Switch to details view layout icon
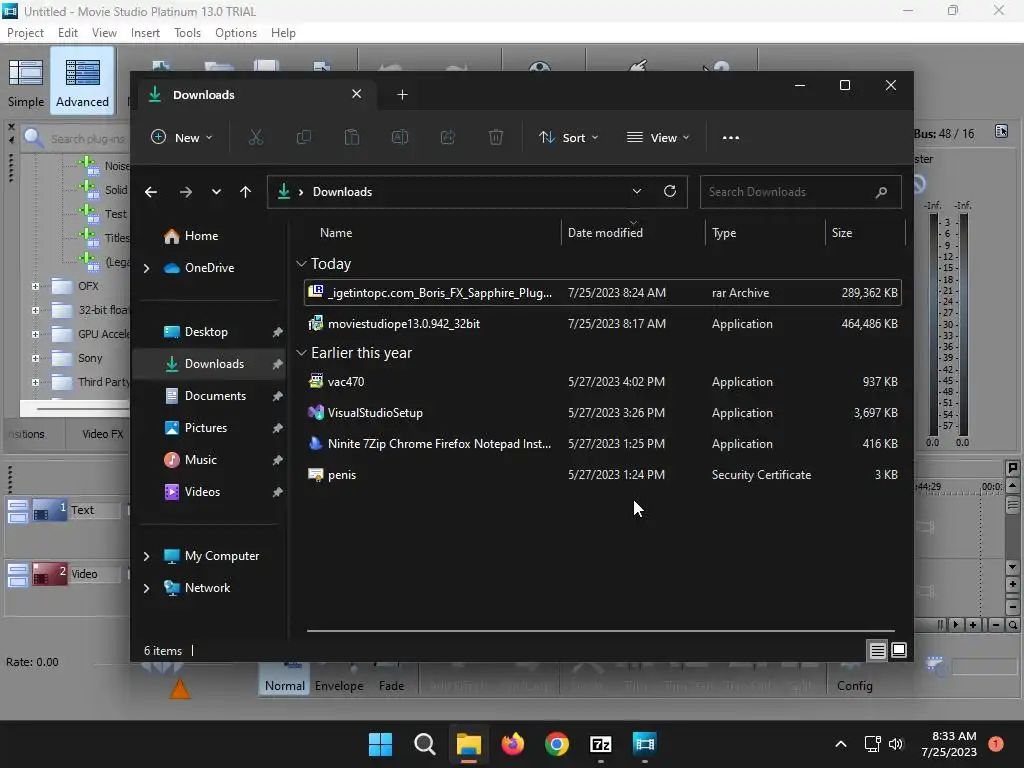 click(877, 650)
